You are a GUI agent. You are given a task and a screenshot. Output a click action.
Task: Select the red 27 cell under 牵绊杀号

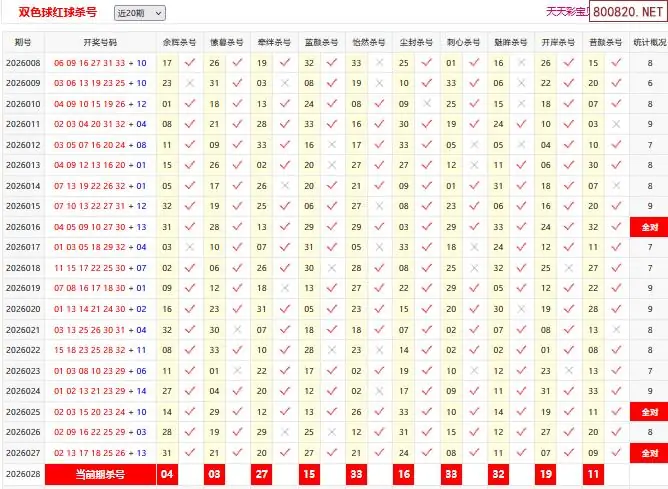point(261,474)
